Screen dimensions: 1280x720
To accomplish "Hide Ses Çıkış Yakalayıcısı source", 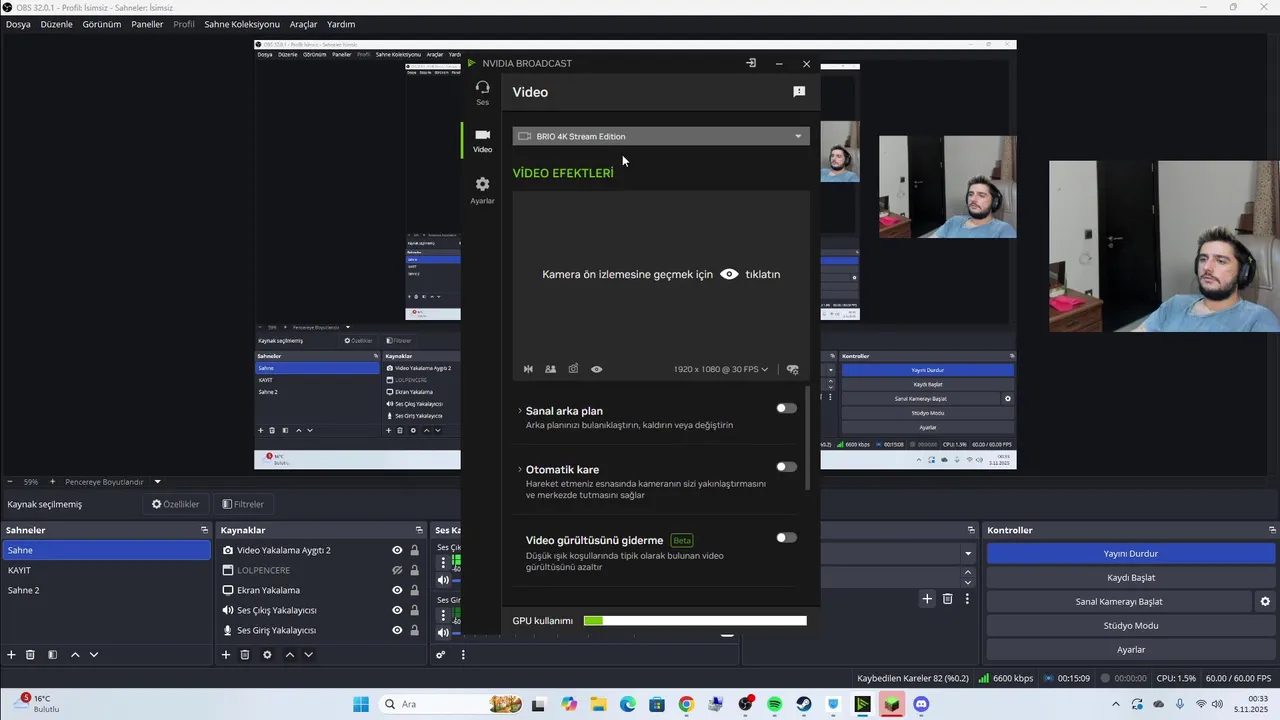I will 397,610.
